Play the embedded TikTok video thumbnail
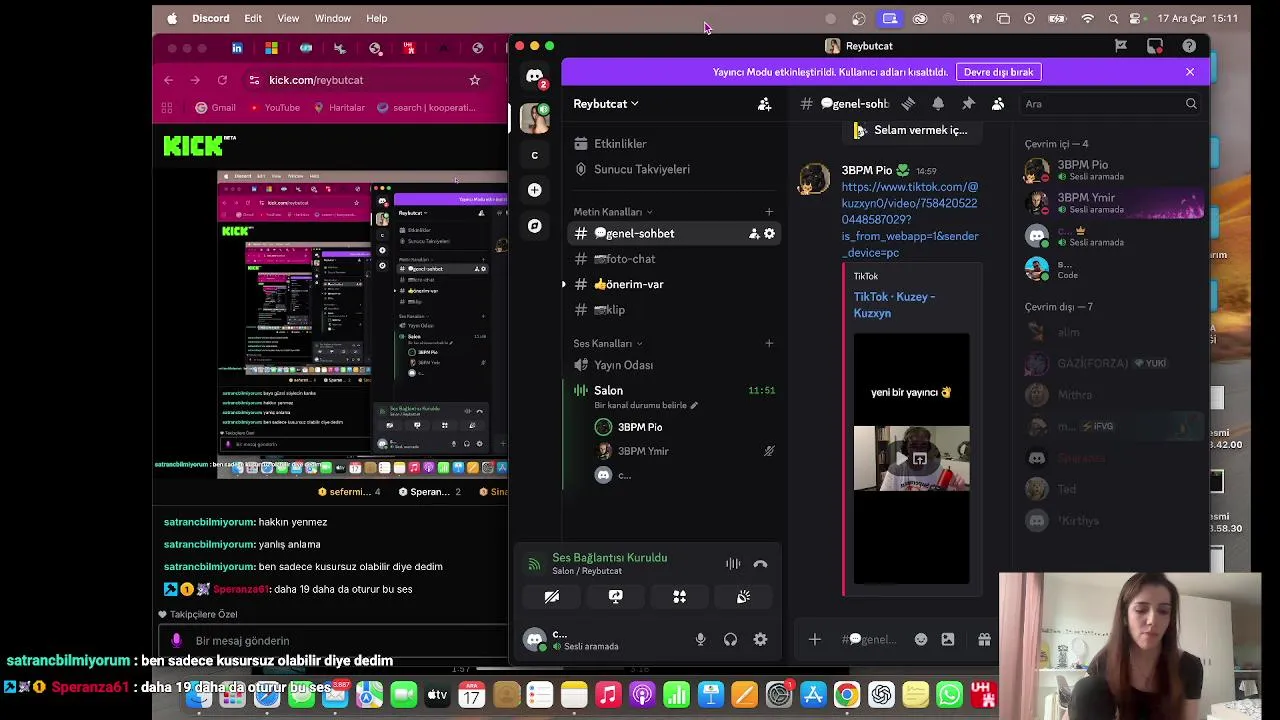 (911, 459)
